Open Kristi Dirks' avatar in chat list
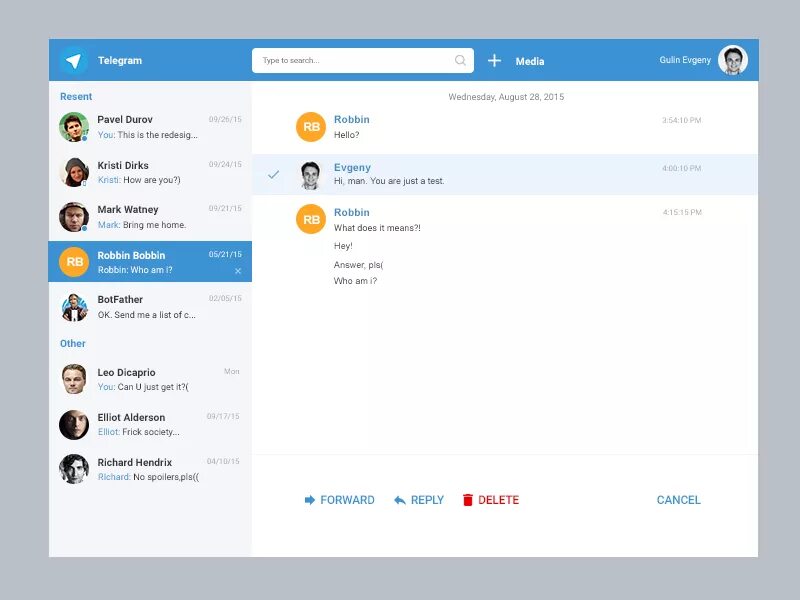Viewport: 800px width, 600px height. click(x=74, y=172)
